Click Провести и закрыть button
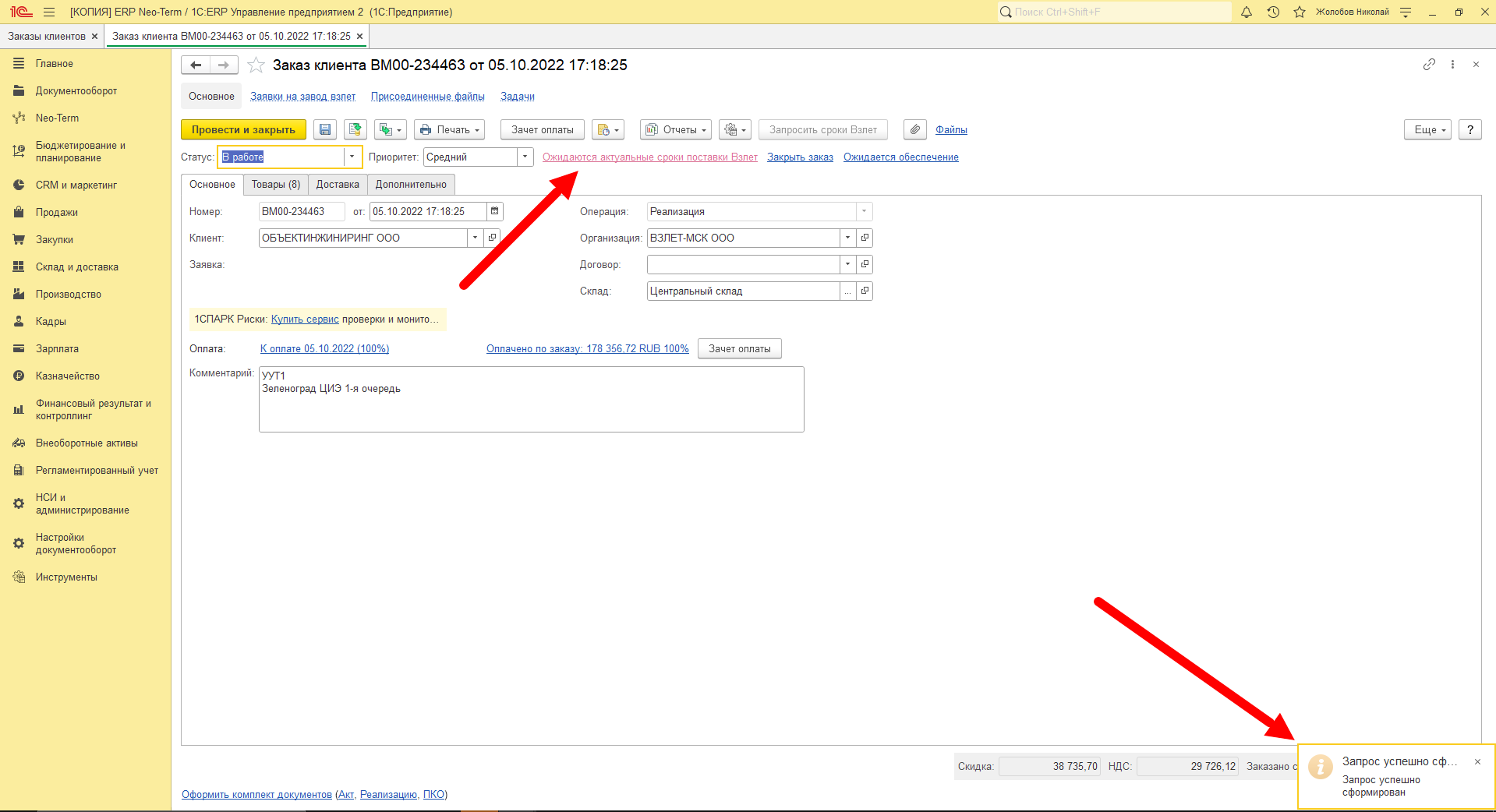 [x=243, y=130]
